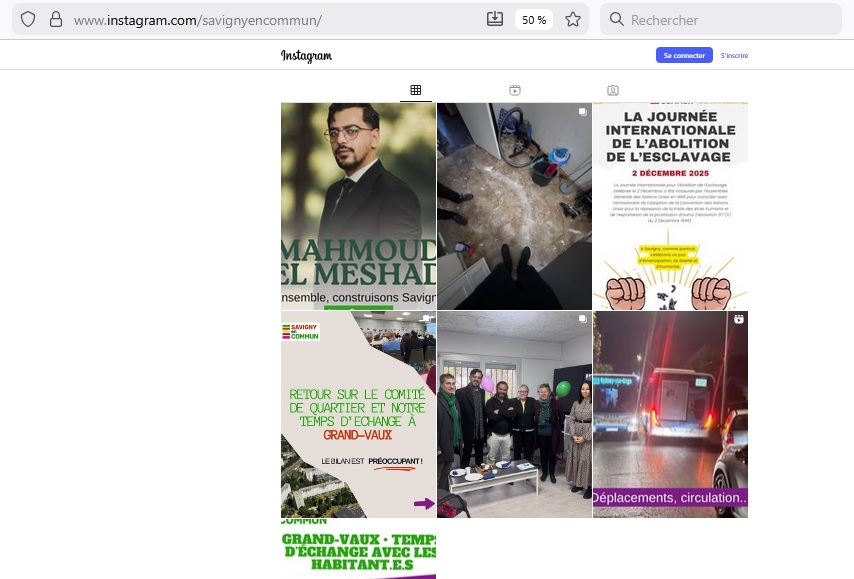Open the Abolition de l'esclavage post
The image size is (854, 579).
670,206
